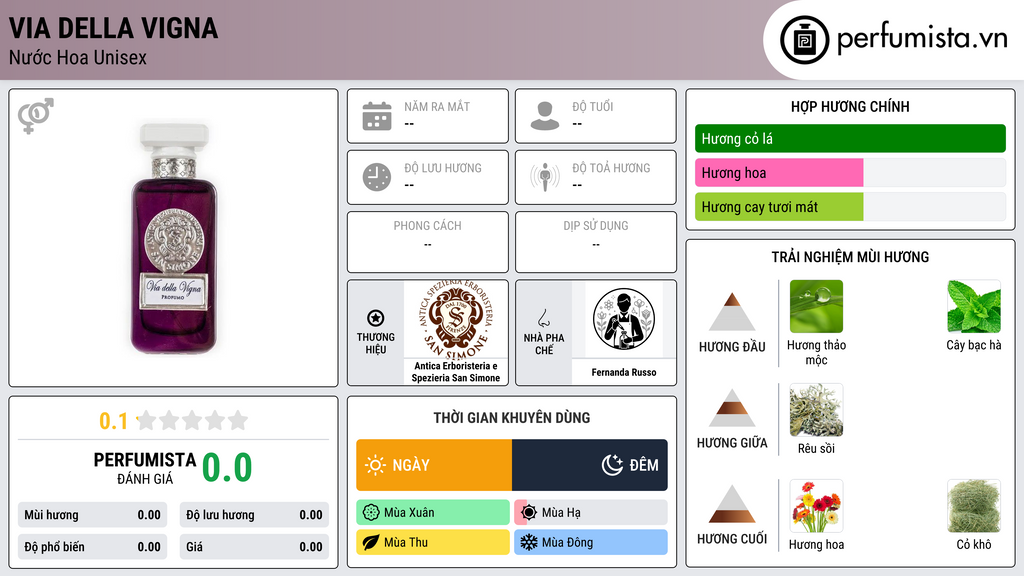Click the Dịp sử dụng info box

596,242
